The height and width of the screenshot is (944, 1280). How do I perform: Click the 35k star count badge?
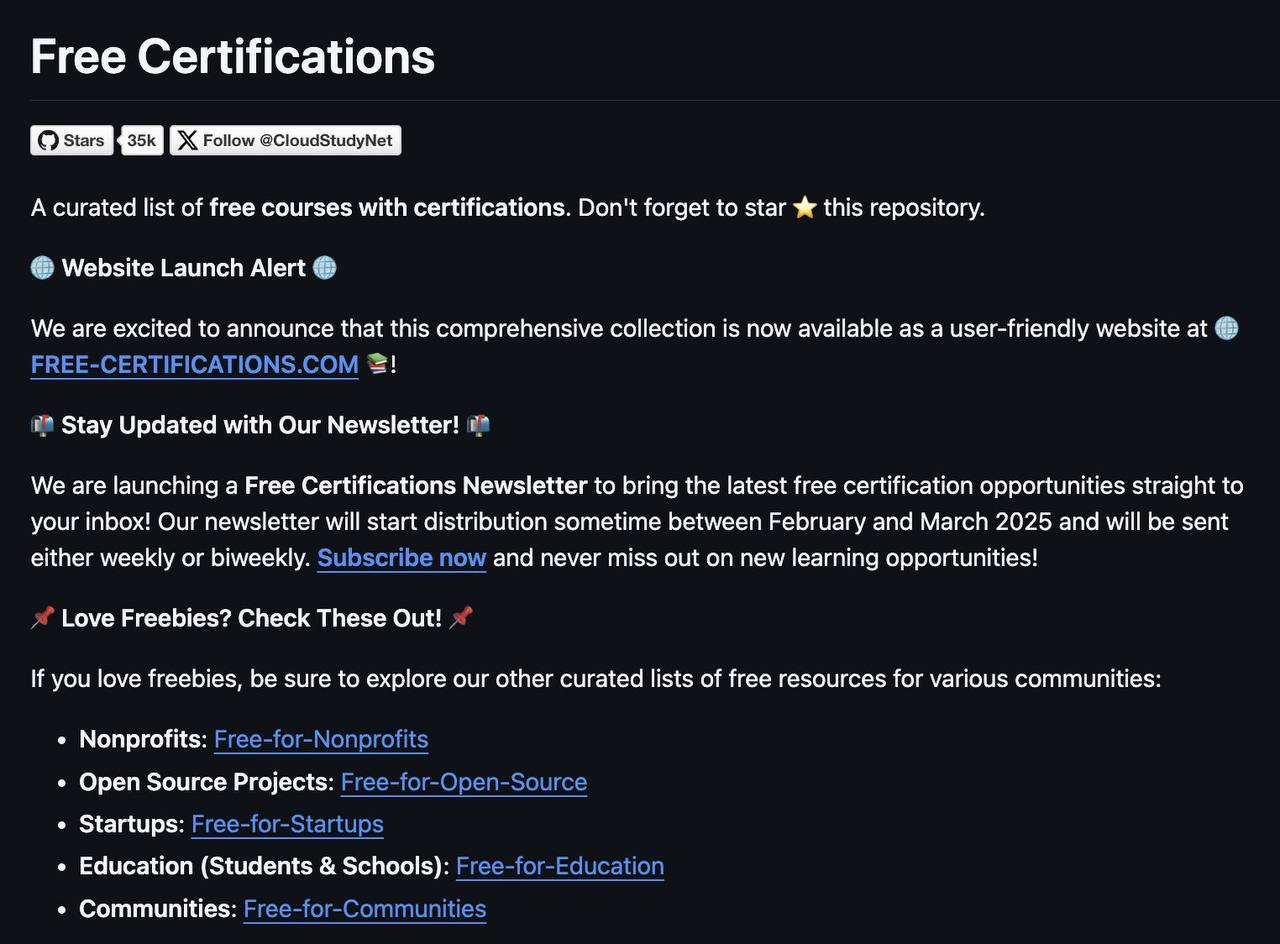coord(141,141)
